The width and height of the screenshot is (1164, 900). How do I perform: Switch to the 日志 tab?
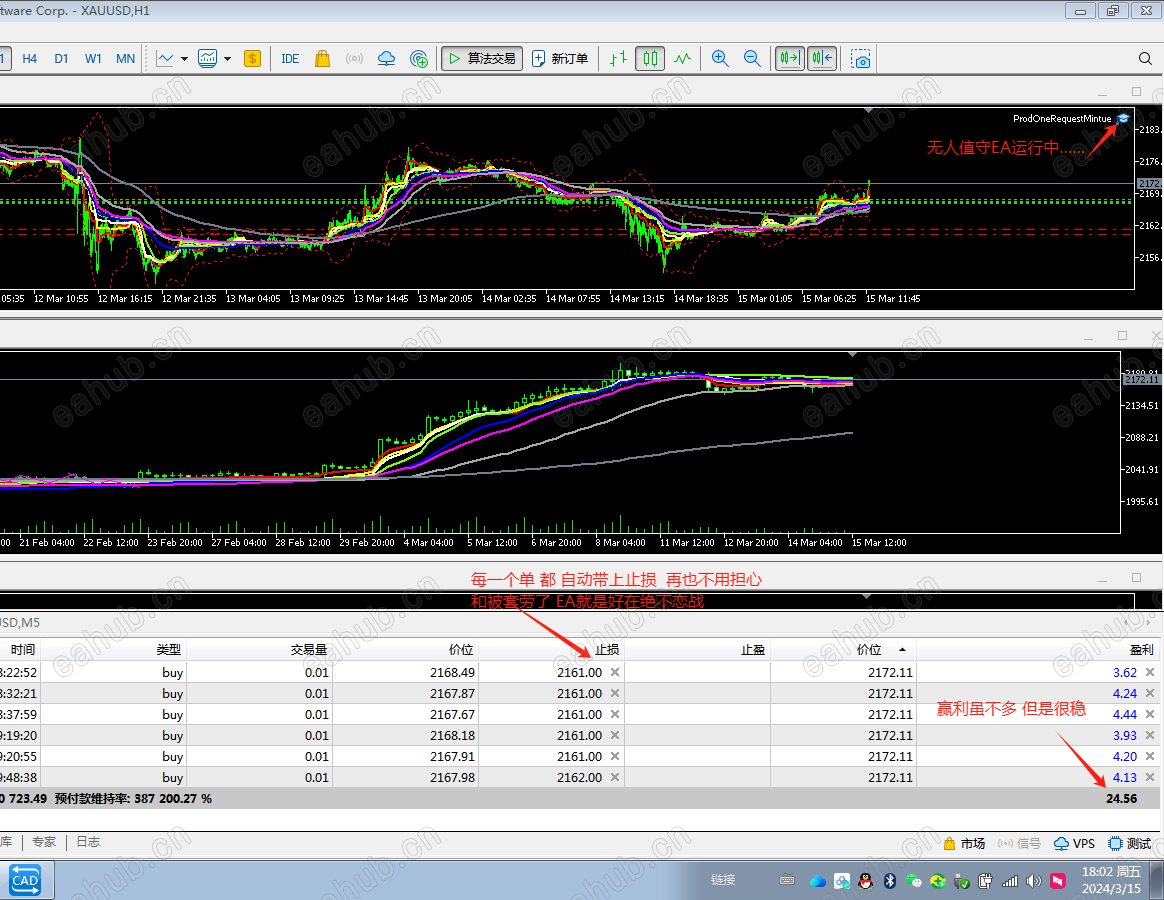tap(88, 842)
